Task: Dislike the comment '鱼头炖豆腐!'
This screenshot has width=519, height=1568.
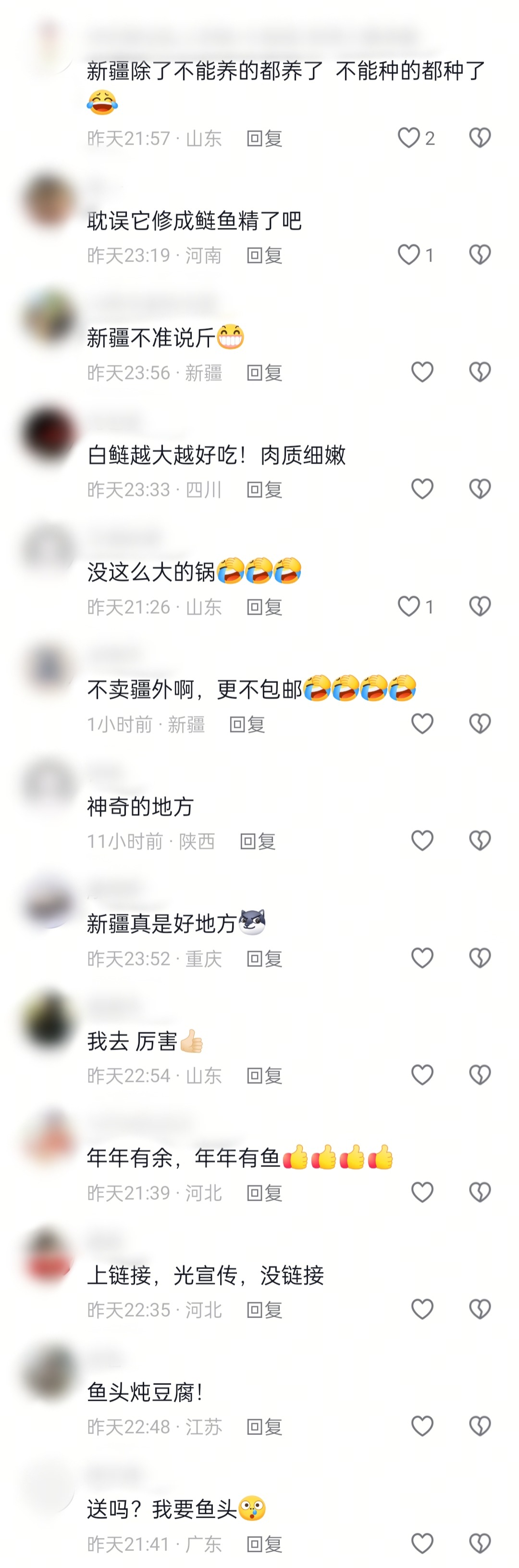Action: point(480,1426)
